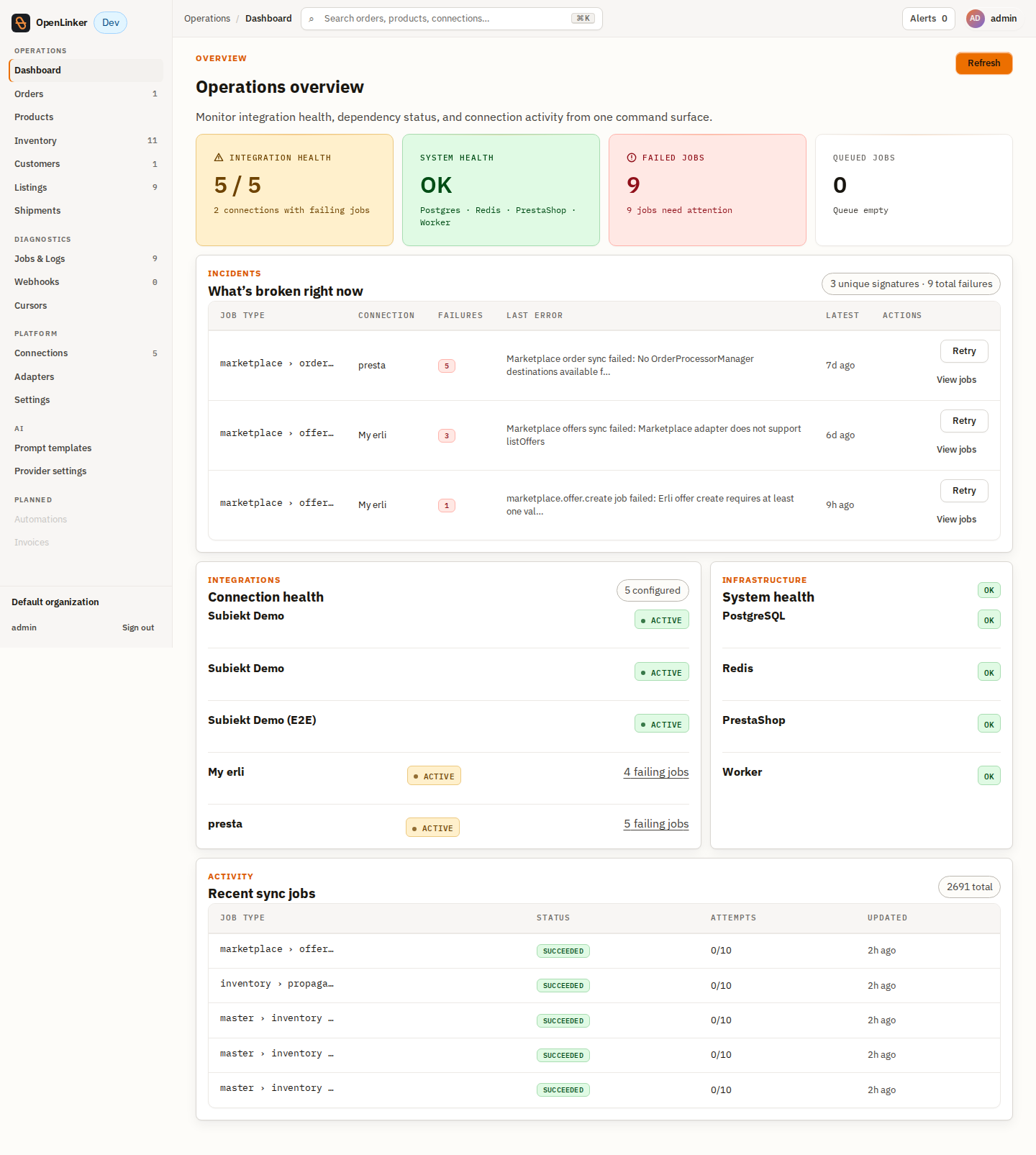Click the 2691 total badge

[x=969, y=887]
